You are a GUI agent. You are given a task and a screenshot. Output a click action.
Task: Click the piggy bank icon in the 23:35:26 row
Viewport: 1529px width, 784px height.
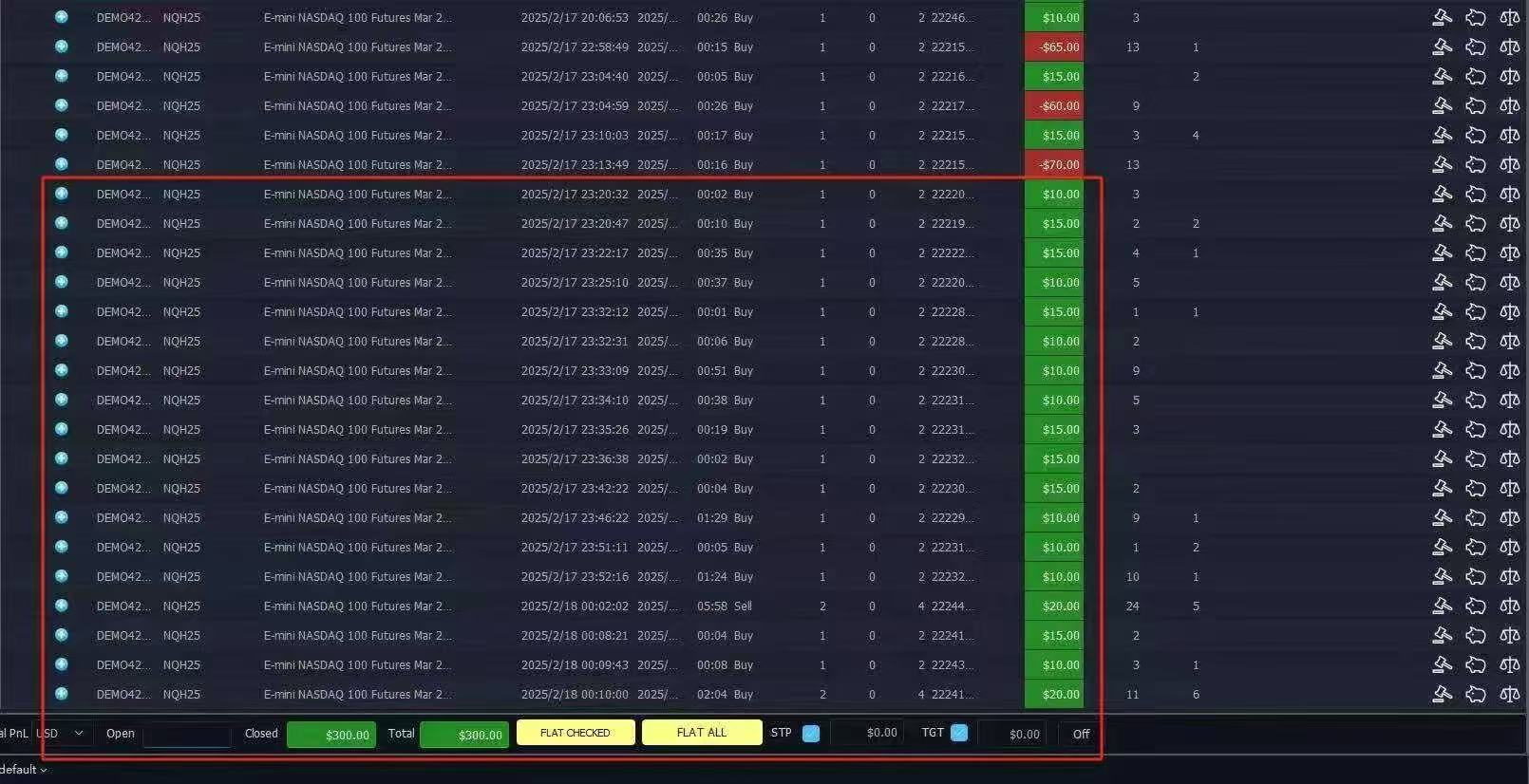click(x=1476, y=429)
